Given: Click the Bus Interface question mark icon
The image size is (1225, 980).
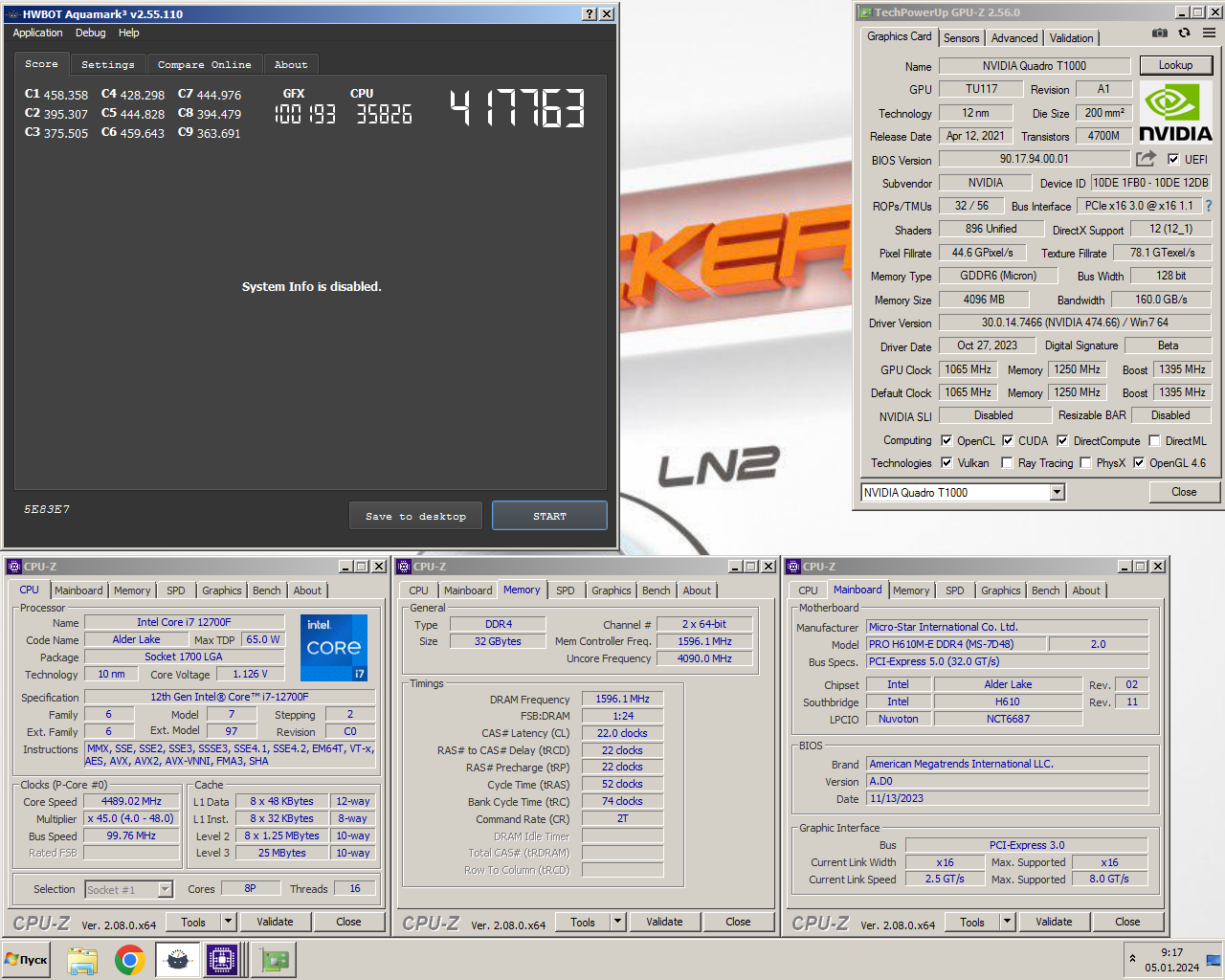Looking at the screenshot, I should coord(1209,206).
